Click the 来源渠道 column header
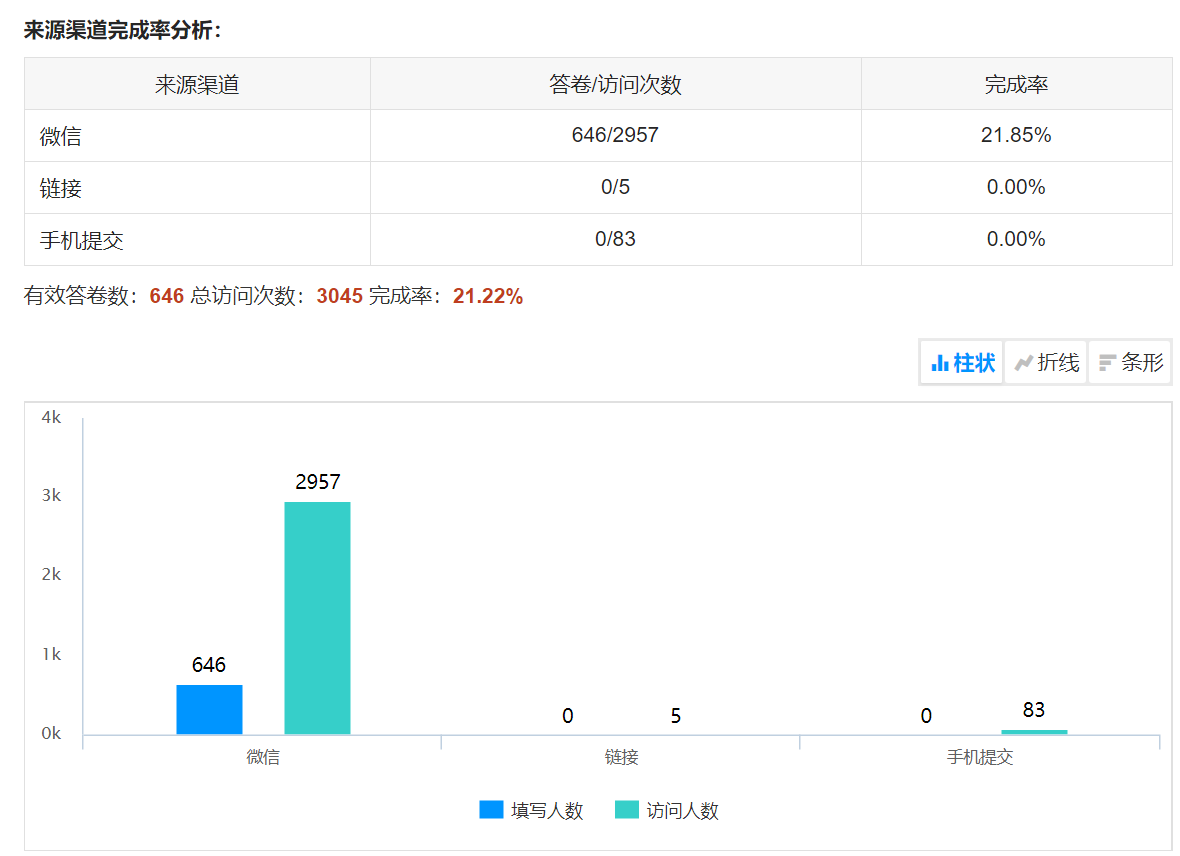The width and height of the screenshot is (1180, 856). tap(197, 85)
